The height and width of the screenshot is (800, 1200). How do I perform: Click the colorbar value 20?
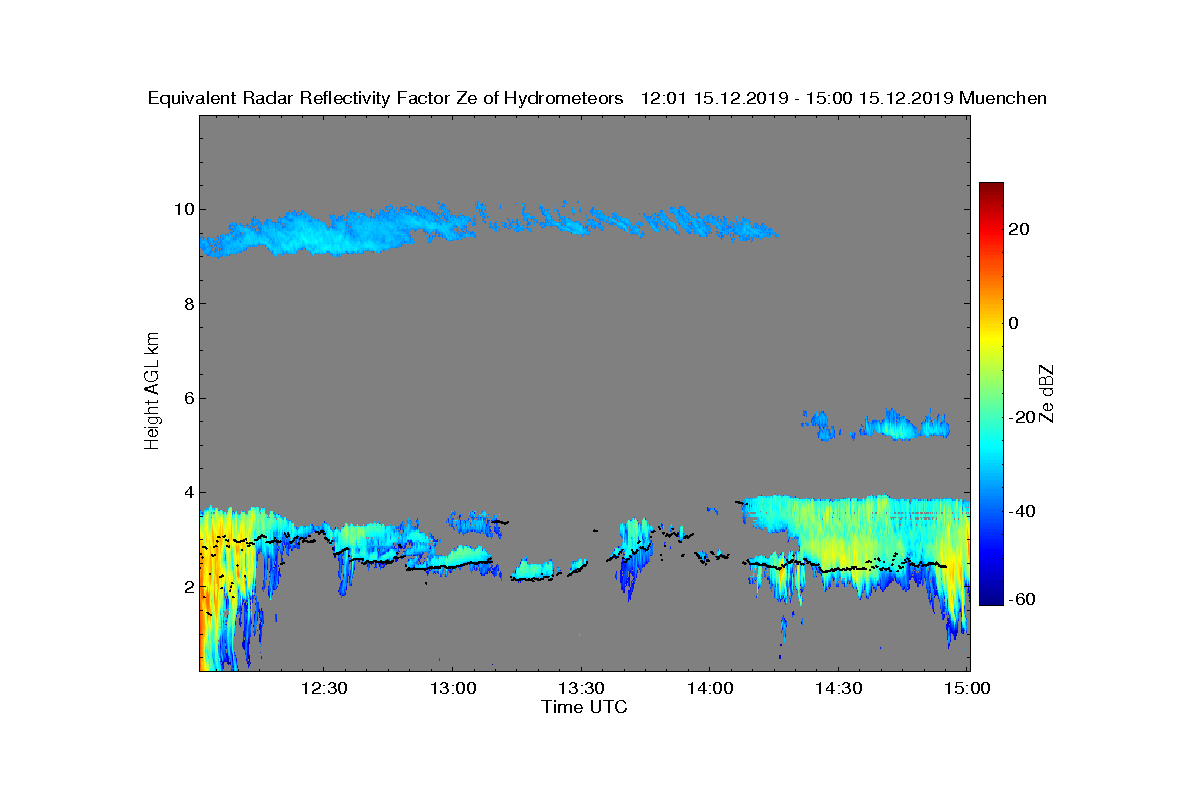click(x=1020, y=229)
